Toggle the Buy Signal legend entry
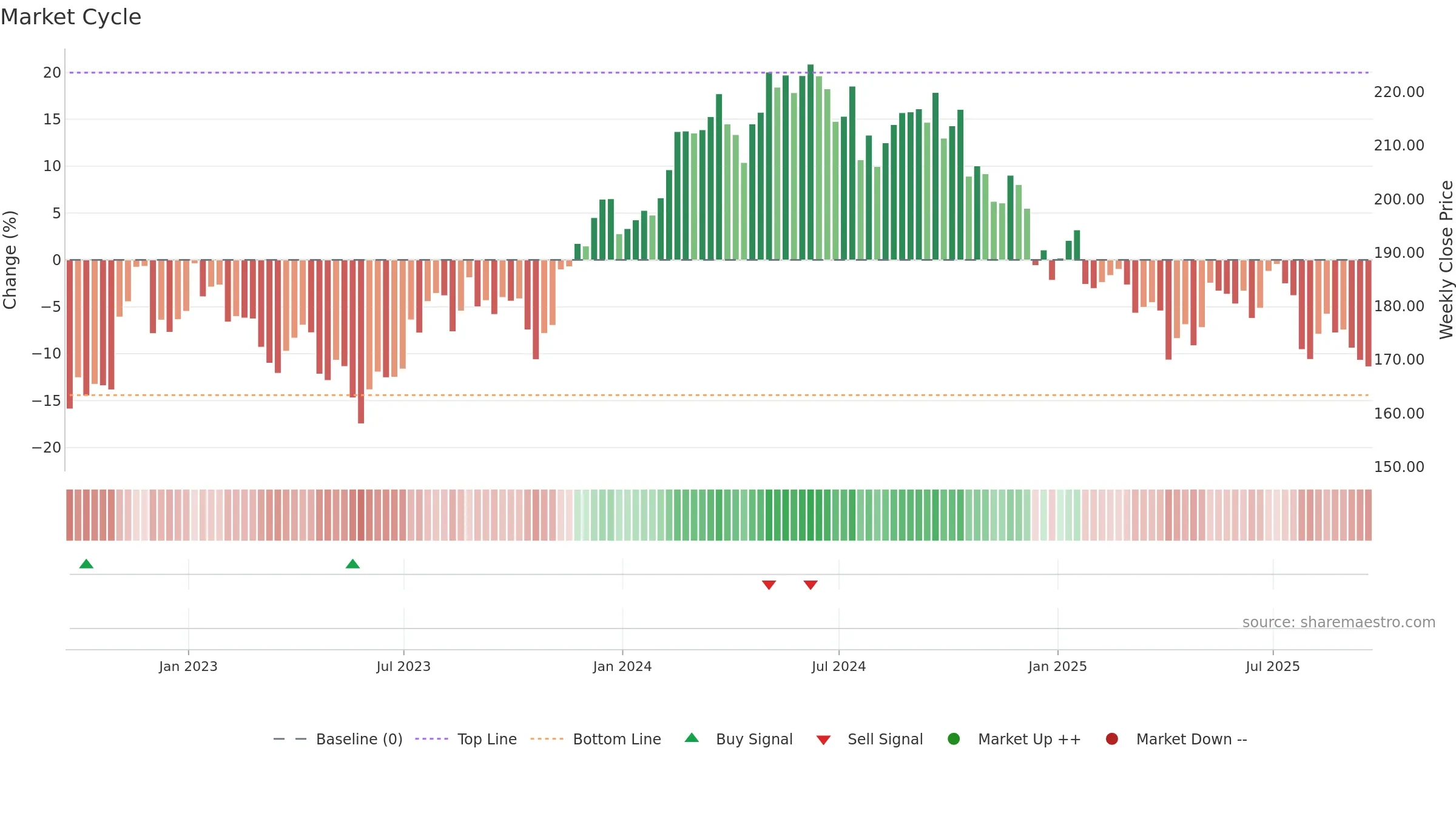 click(x=738, y=739)
